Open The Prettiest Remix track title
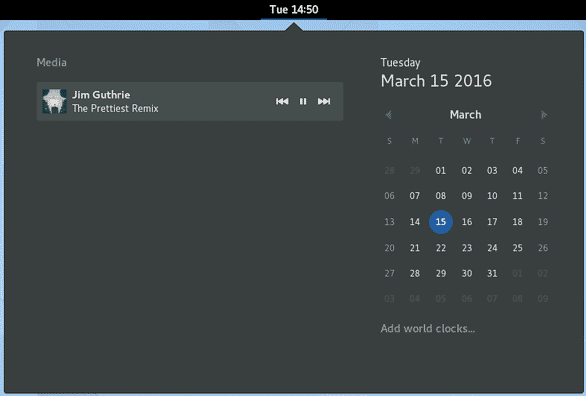This screenshot has height=396, width=586. (x=115, y=108)
